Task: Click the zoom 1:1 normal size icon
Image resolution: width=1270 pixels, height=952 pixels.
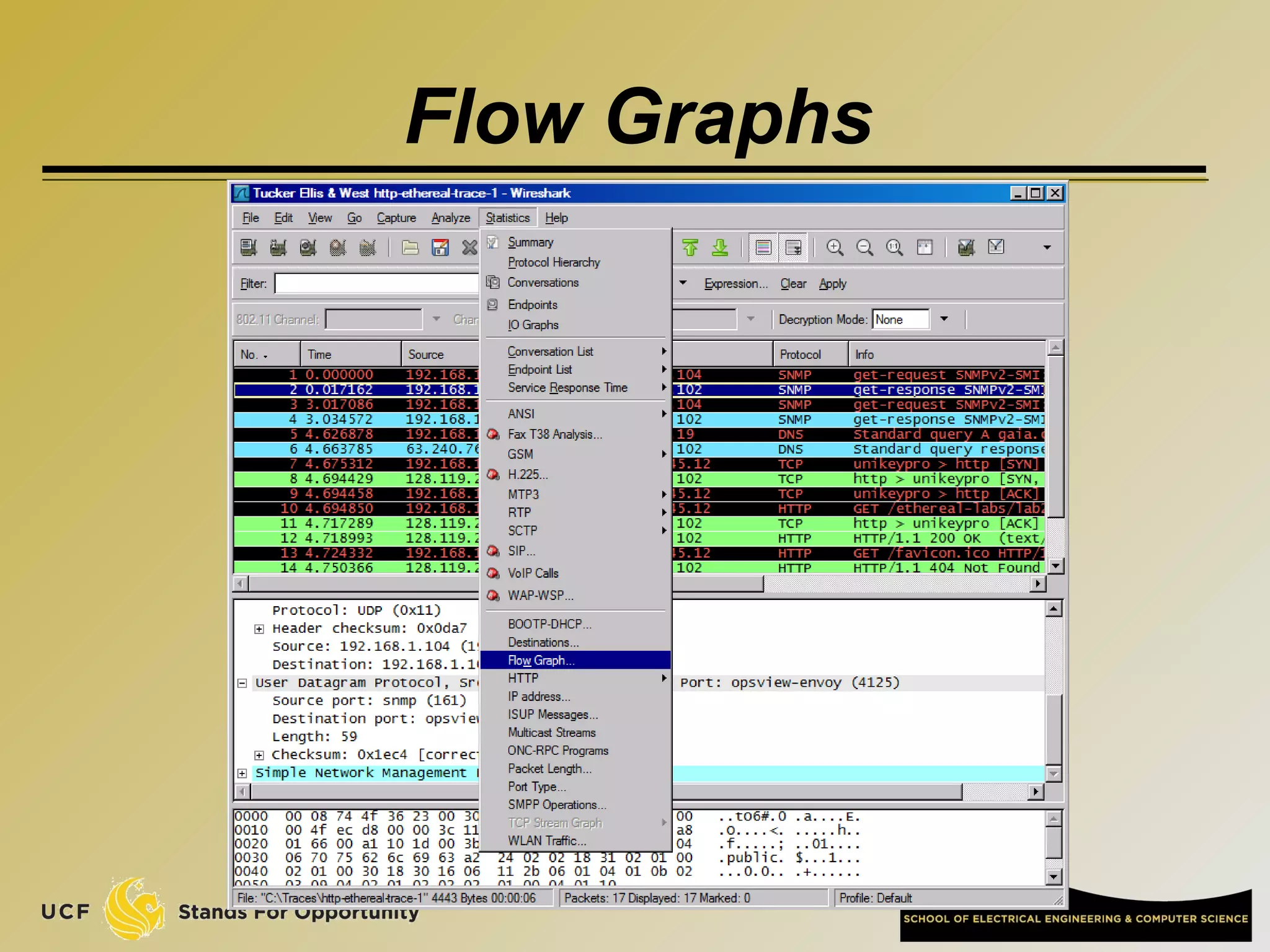Action: [894, 248]
